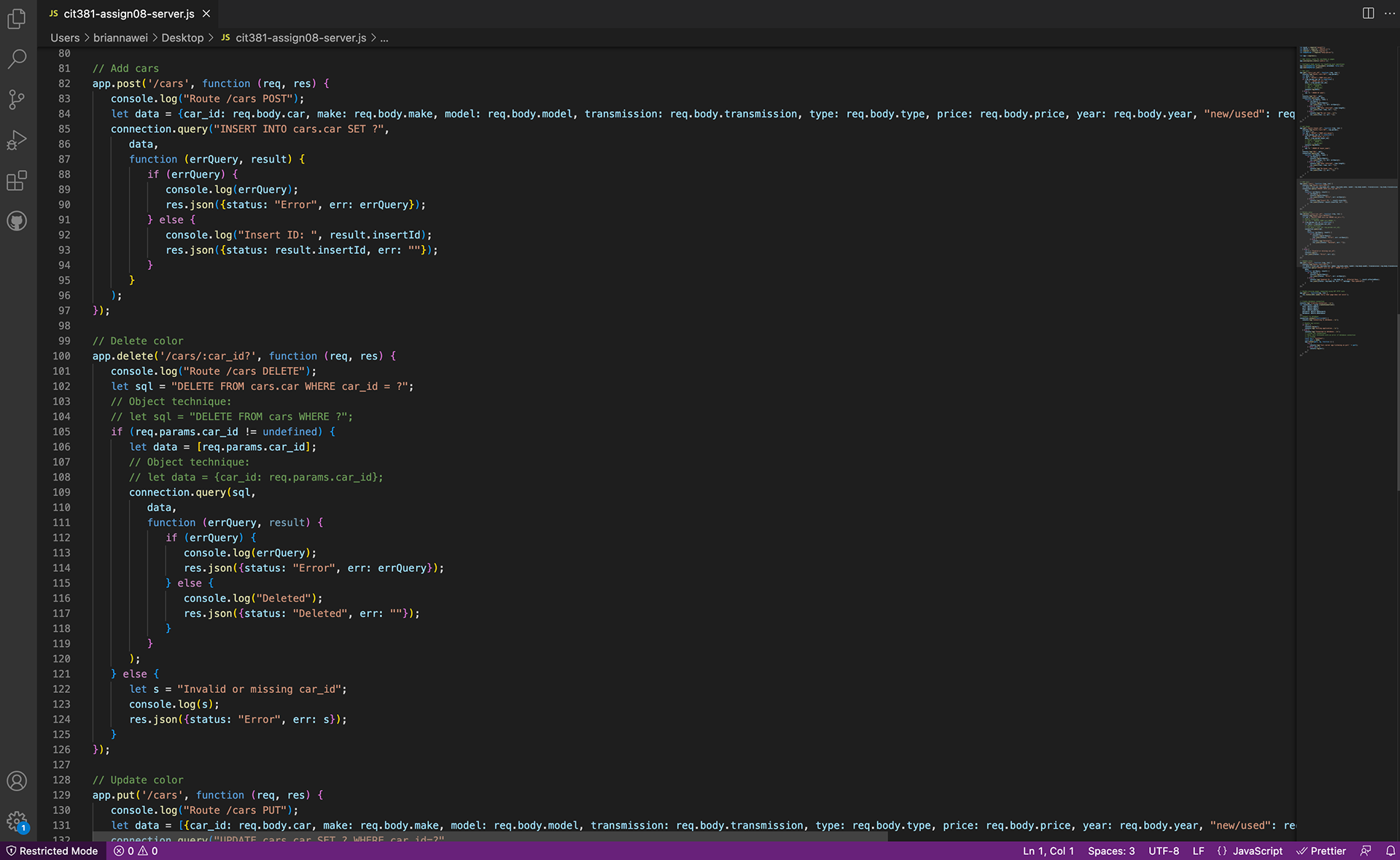Open the errors and warnings problems indicator
Image resolution: width=1400 pixels, height=860 pixels.
pyautogui.click(x=136, y=851)
